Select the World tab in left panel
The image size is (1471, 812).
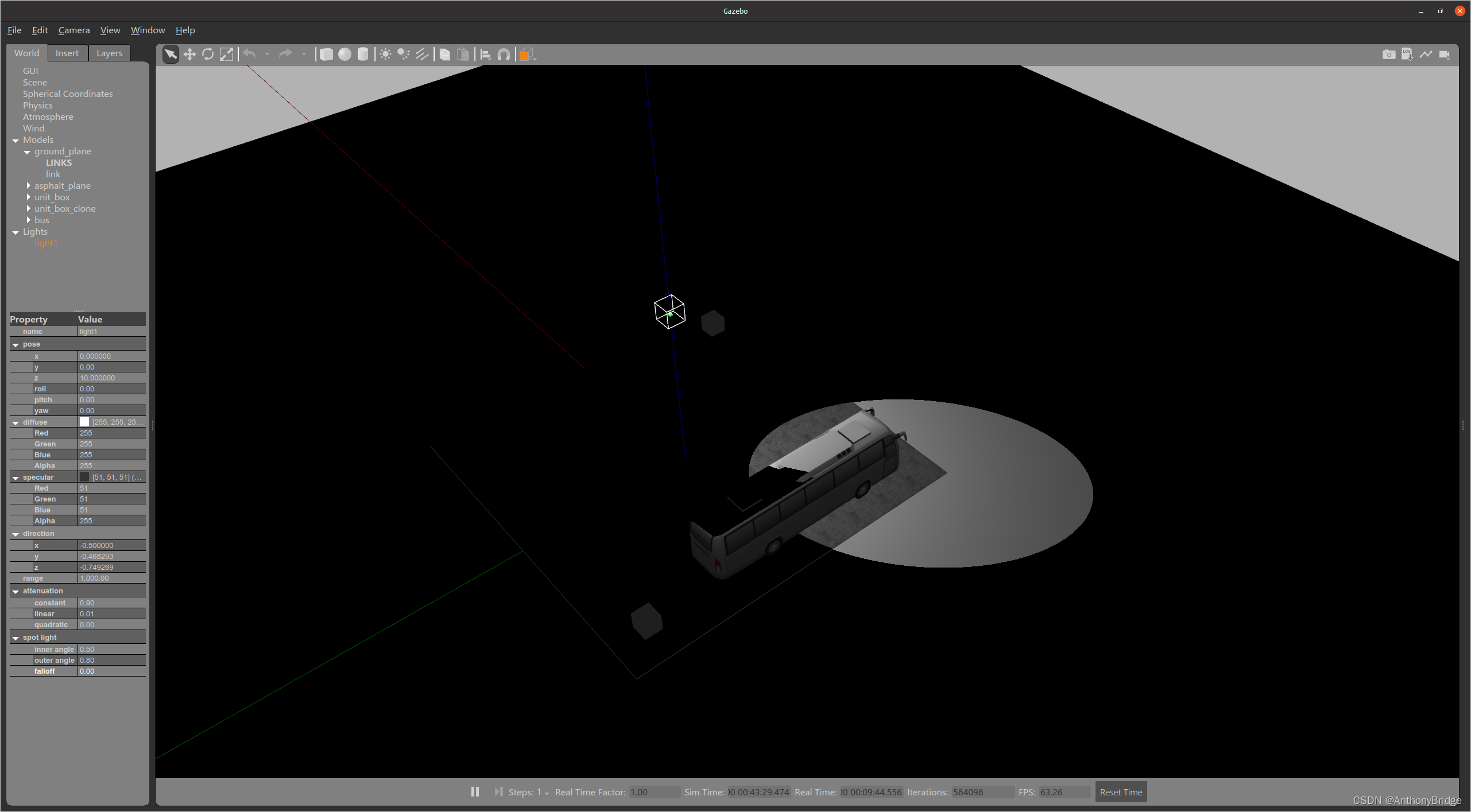point(27,52)
